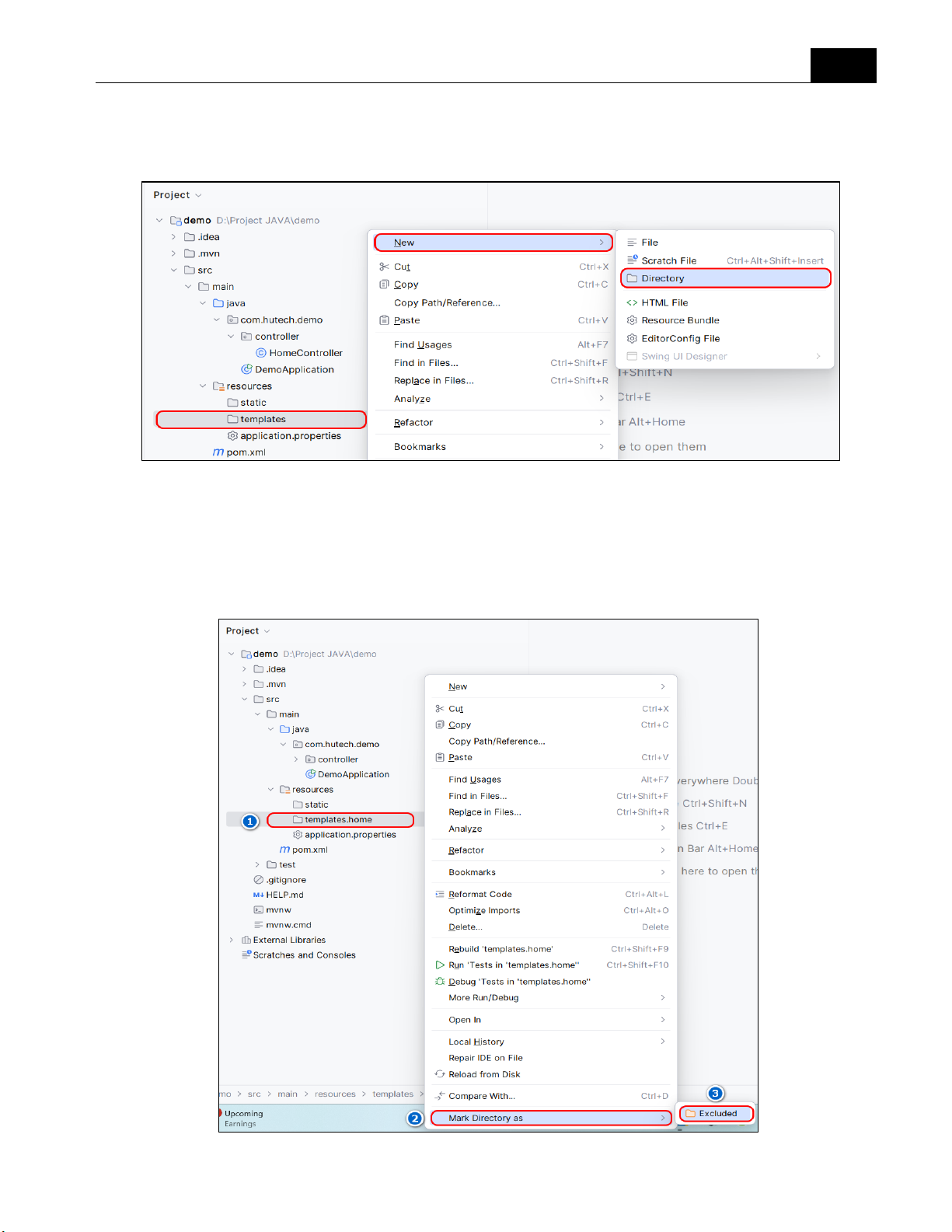Expand the test folder in tree
This screenshot has height=1232, width=952.
pyautogui.click(x=257, y=865)
